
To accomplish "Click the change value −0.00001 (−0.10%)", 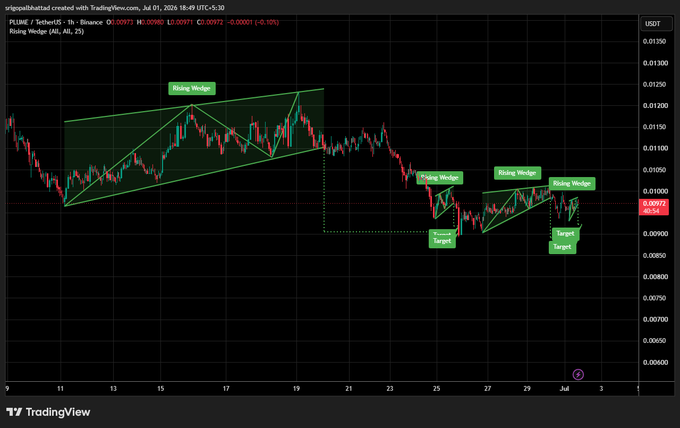I will tap(253, 22).
